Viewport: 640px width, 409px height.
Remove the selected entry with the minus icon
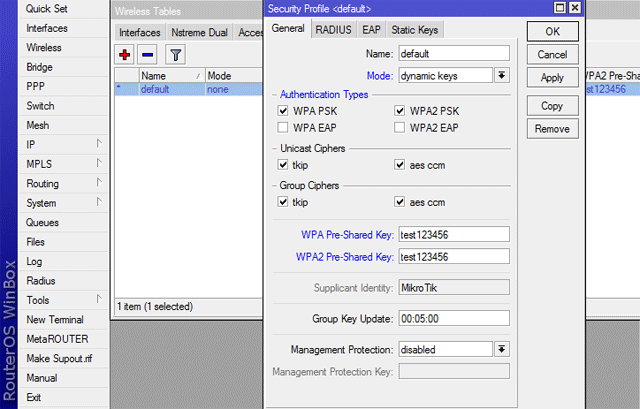(x=147, y=55)
